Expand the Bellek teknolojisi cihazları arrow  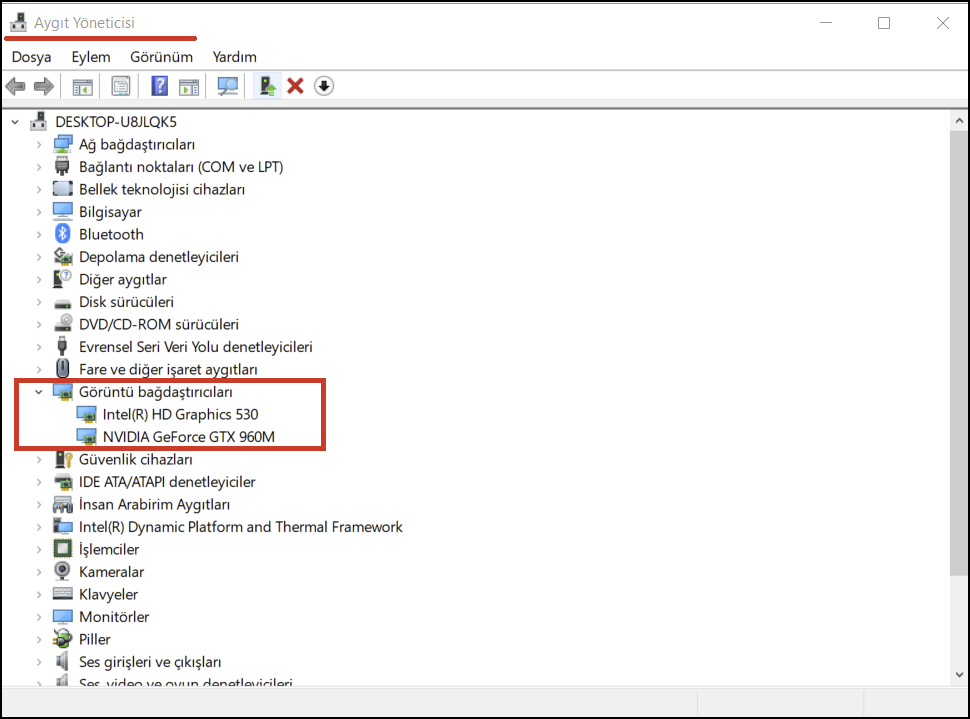pos(39,189)
